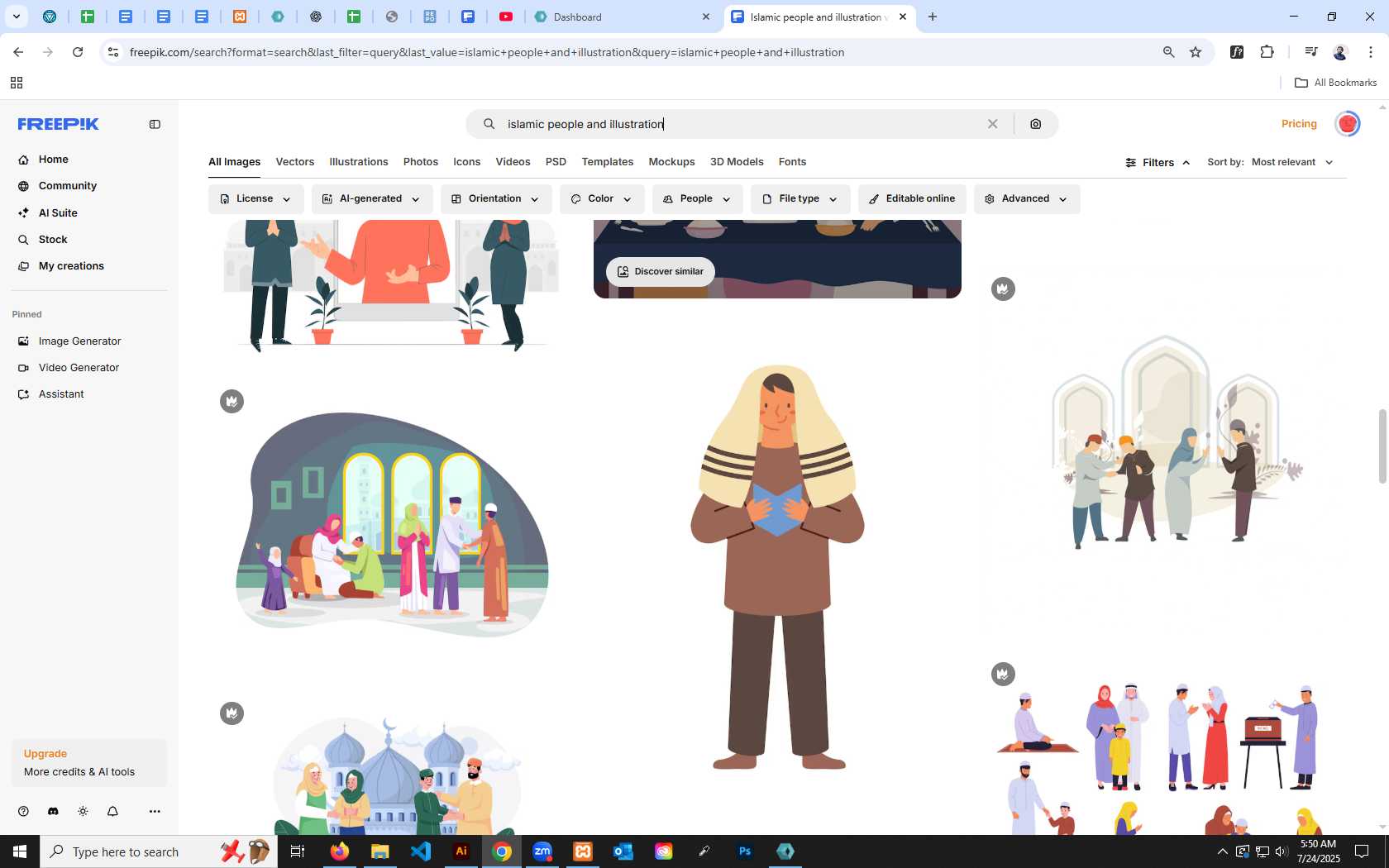
Task: Collapse the Freepik sidebar panel
Action: tap(155, 124)
